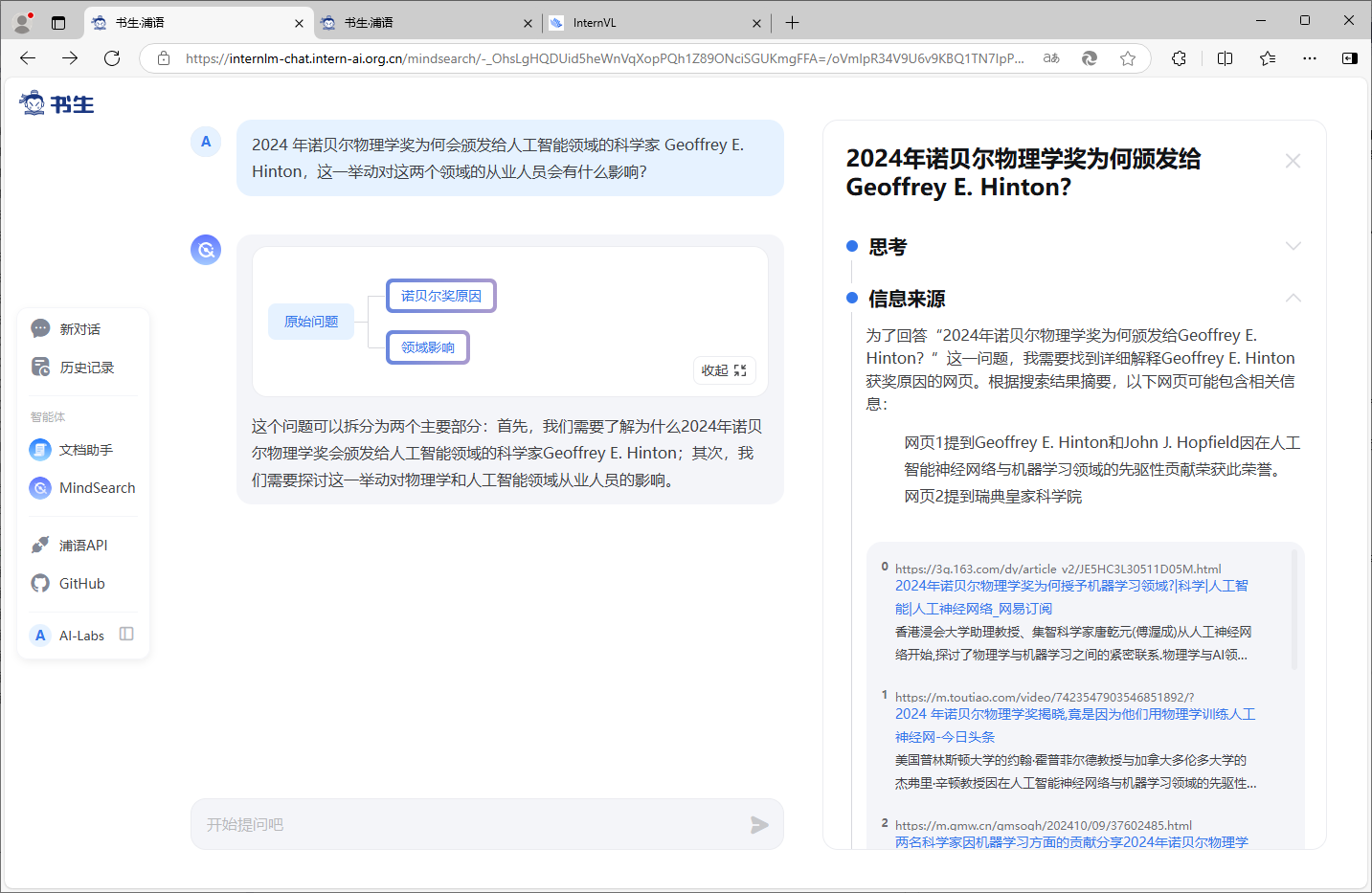This screenshot has width=1372, height=893.
Task: Expand the 思考 section chevron
Action: click(x=1293, y=246)
